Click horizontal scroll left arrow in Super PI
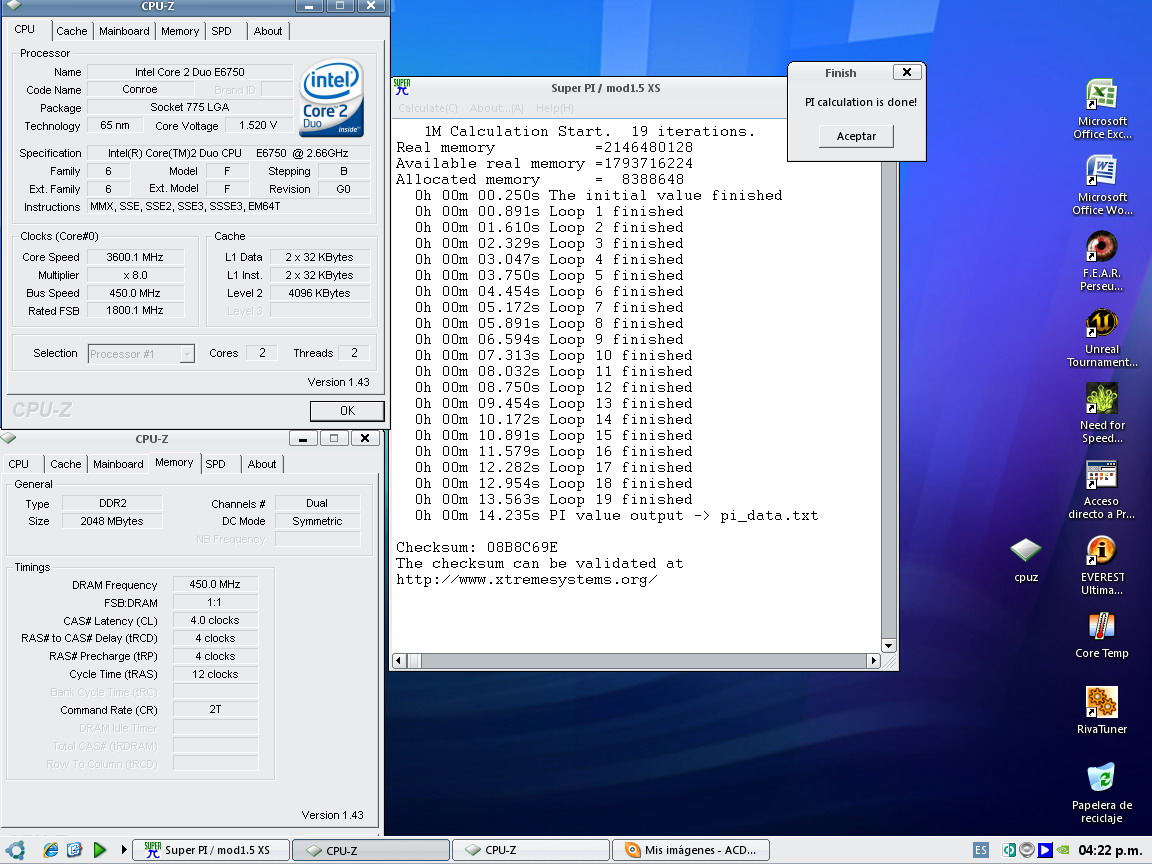The height and width of the screenshot is (864, 1152). [x=399, y=660]
